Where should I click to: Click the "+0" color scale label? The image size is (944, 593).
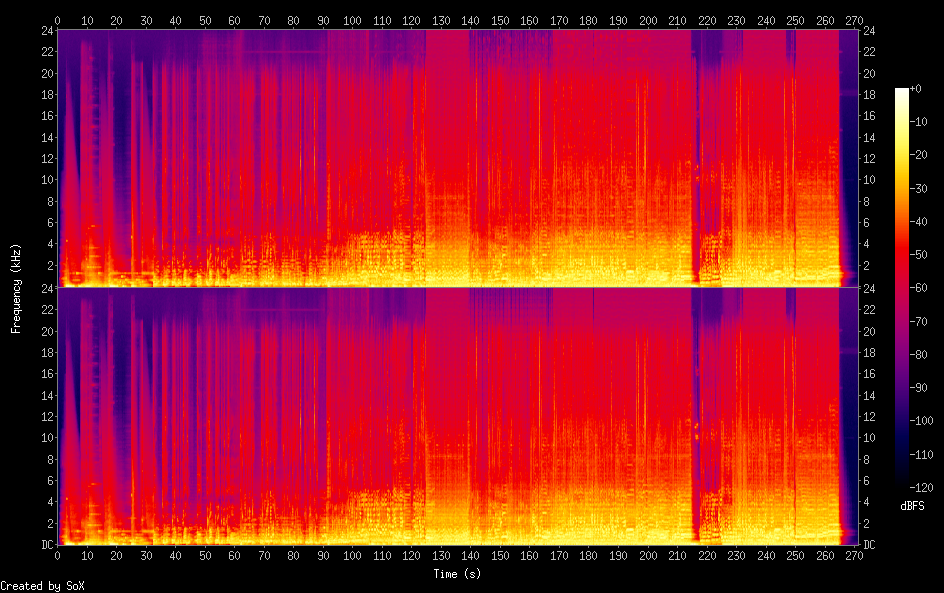coord(915,88)
